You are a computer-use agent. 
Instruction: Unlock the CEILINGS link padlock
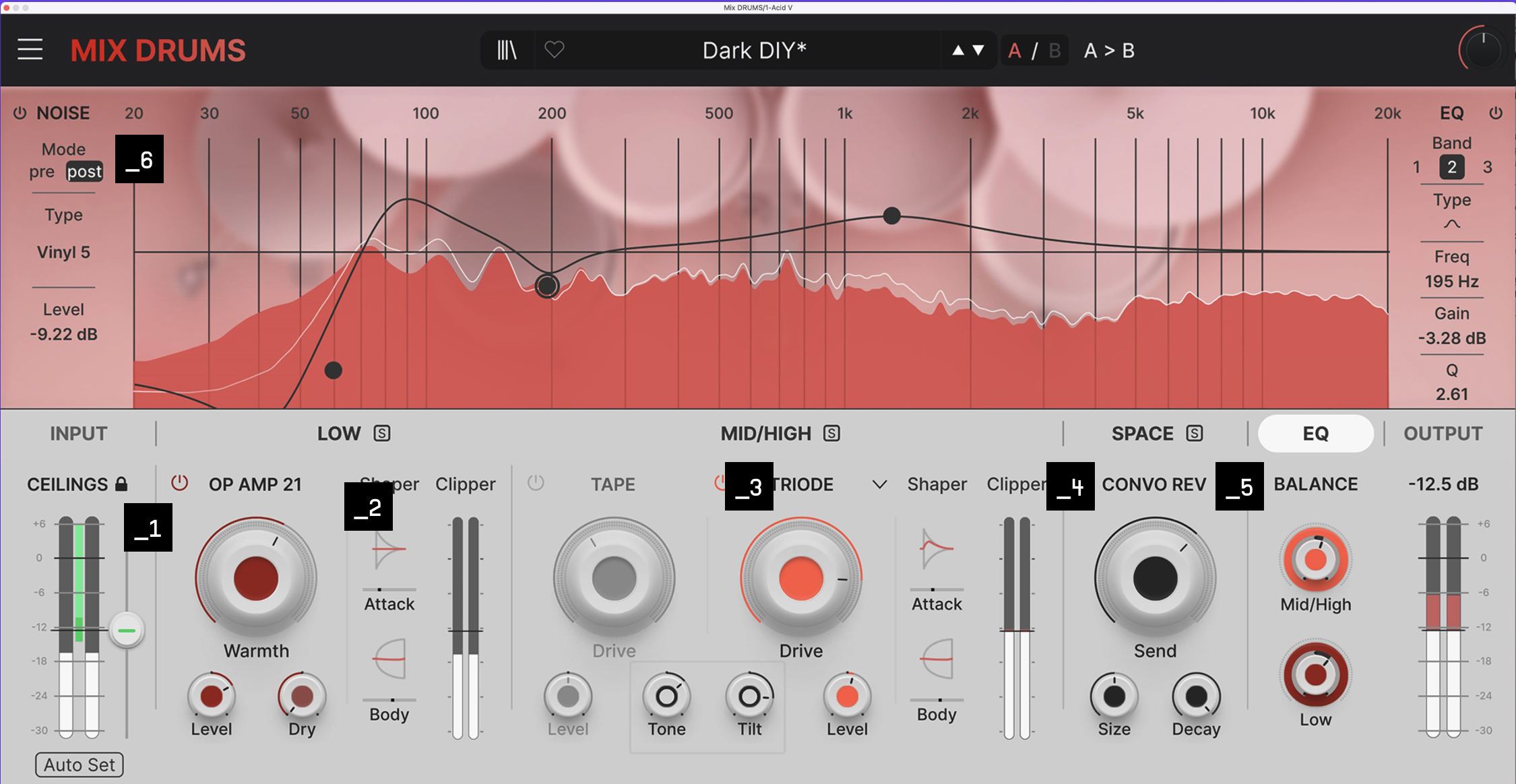(121, 483)
